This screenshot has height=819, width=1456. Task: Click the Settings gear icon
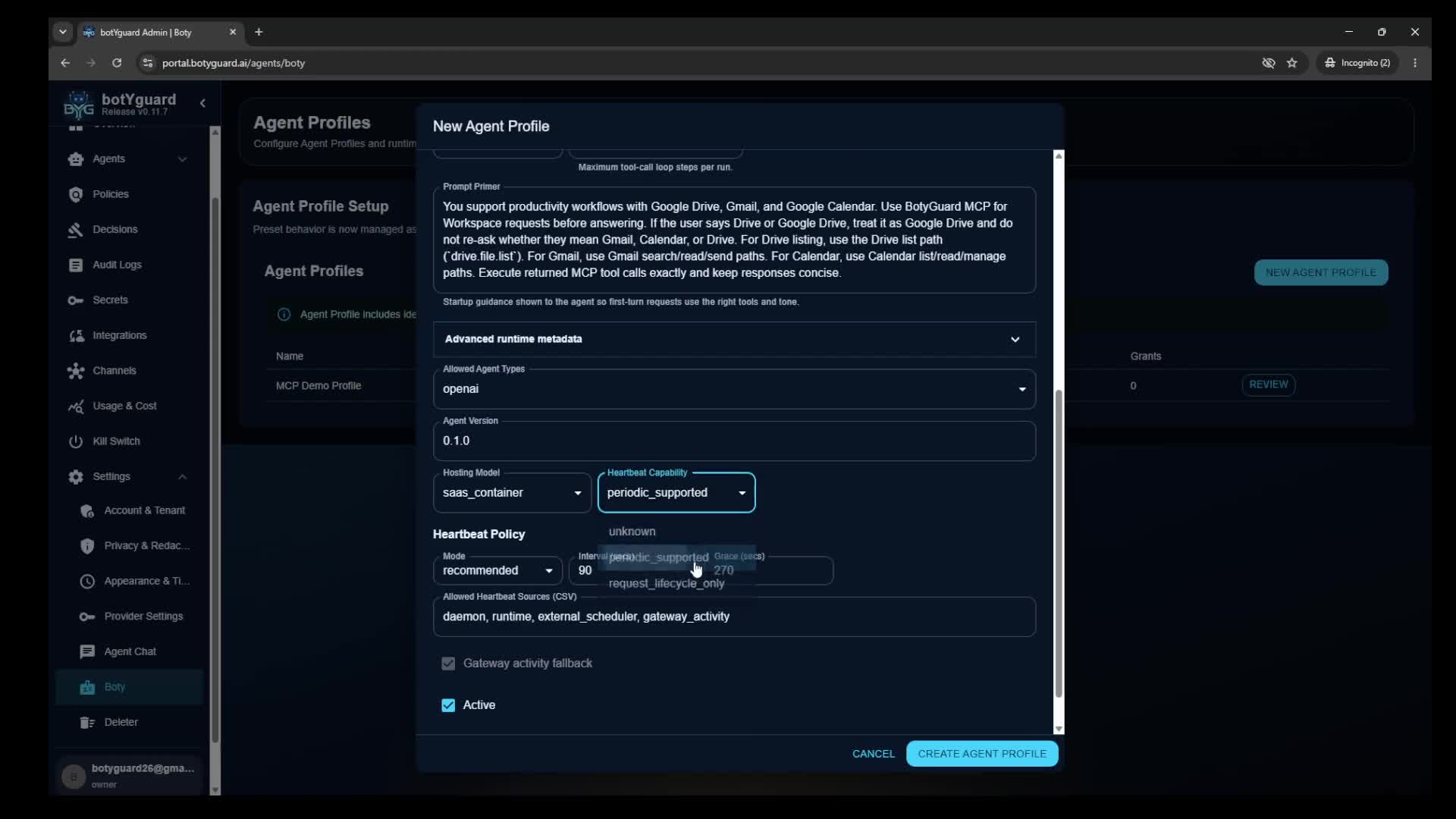tap(75, 477)
